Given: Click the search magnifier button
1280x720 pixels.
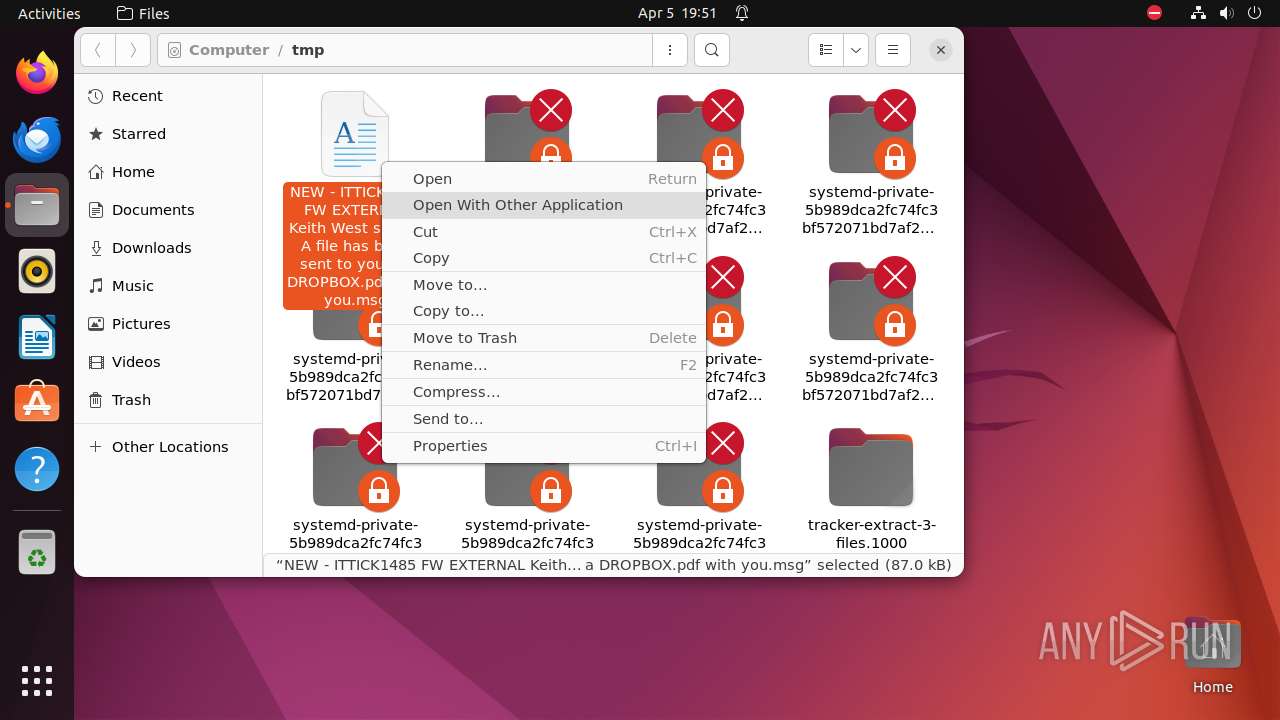Looking at the screenshot, I should pyautogui.click(x=711, y=50).
